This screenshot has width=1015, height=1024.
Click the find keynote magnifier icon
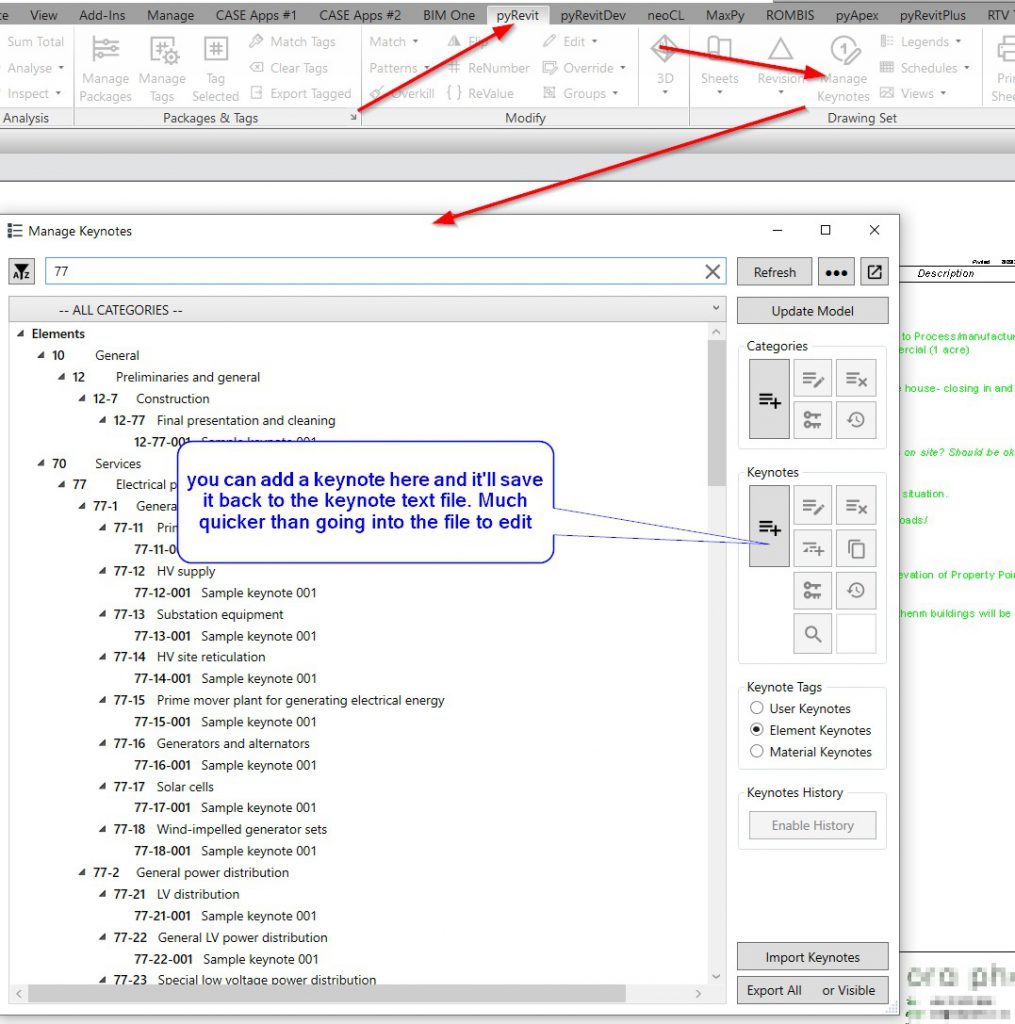812,633
